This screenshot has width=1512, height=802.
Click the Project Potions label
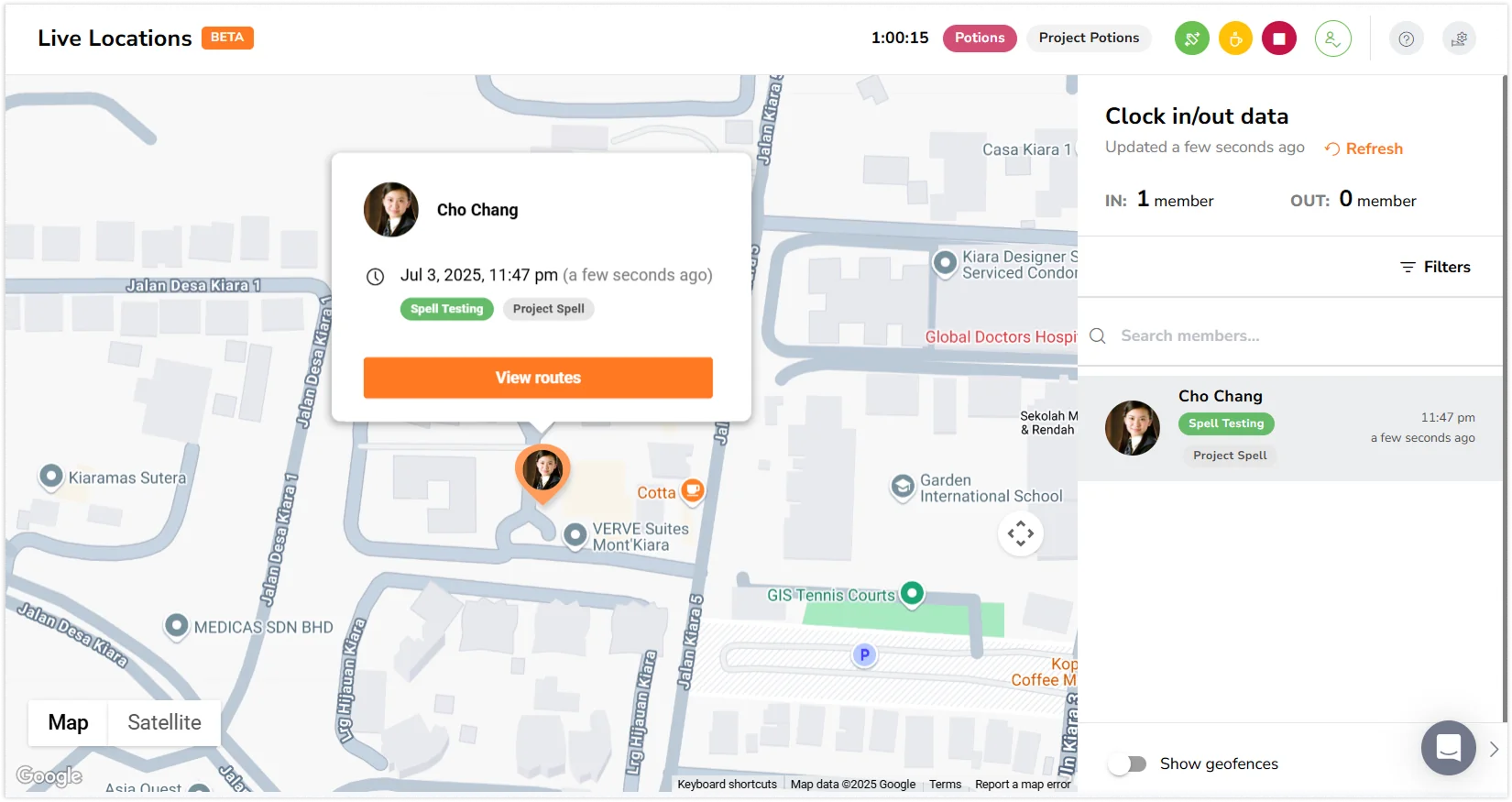point(1089,38)
